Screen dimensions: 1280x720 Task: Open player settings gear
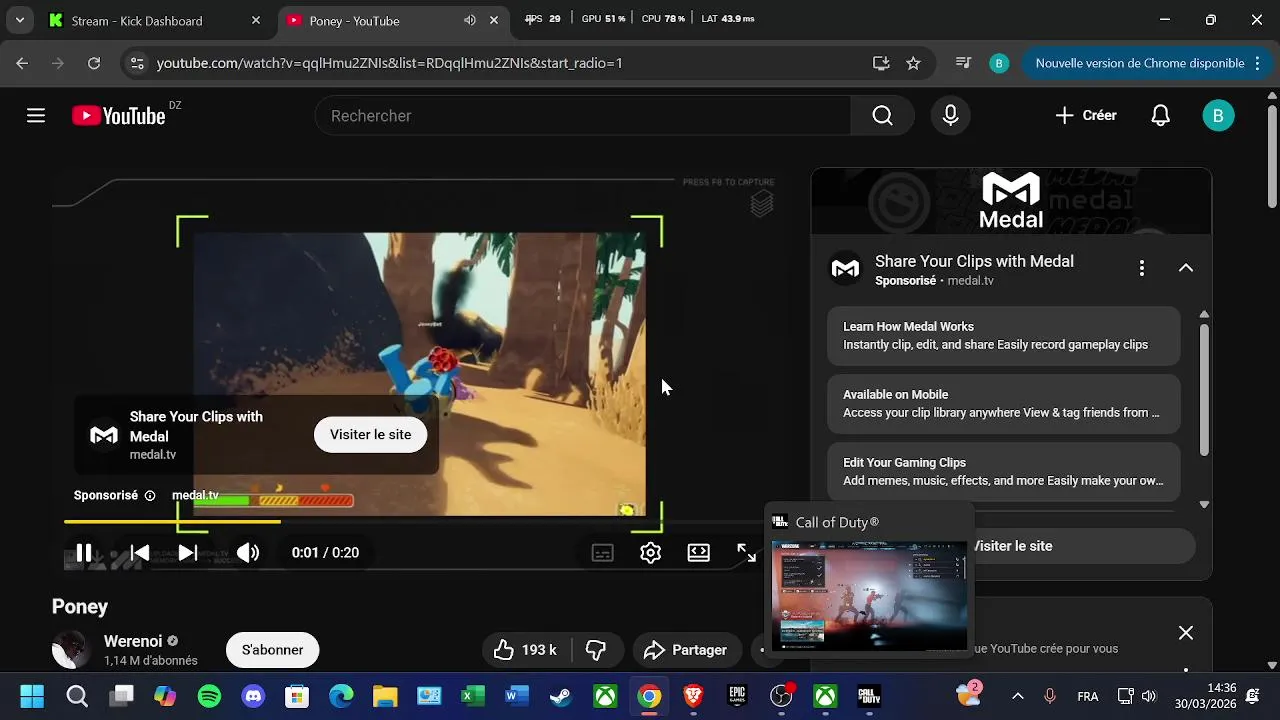[651, 553]
